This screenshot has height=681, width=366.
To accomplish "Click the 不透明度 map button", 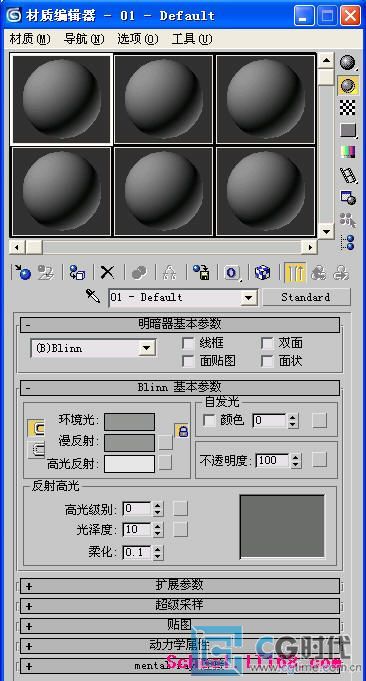I will coord(320,460).
